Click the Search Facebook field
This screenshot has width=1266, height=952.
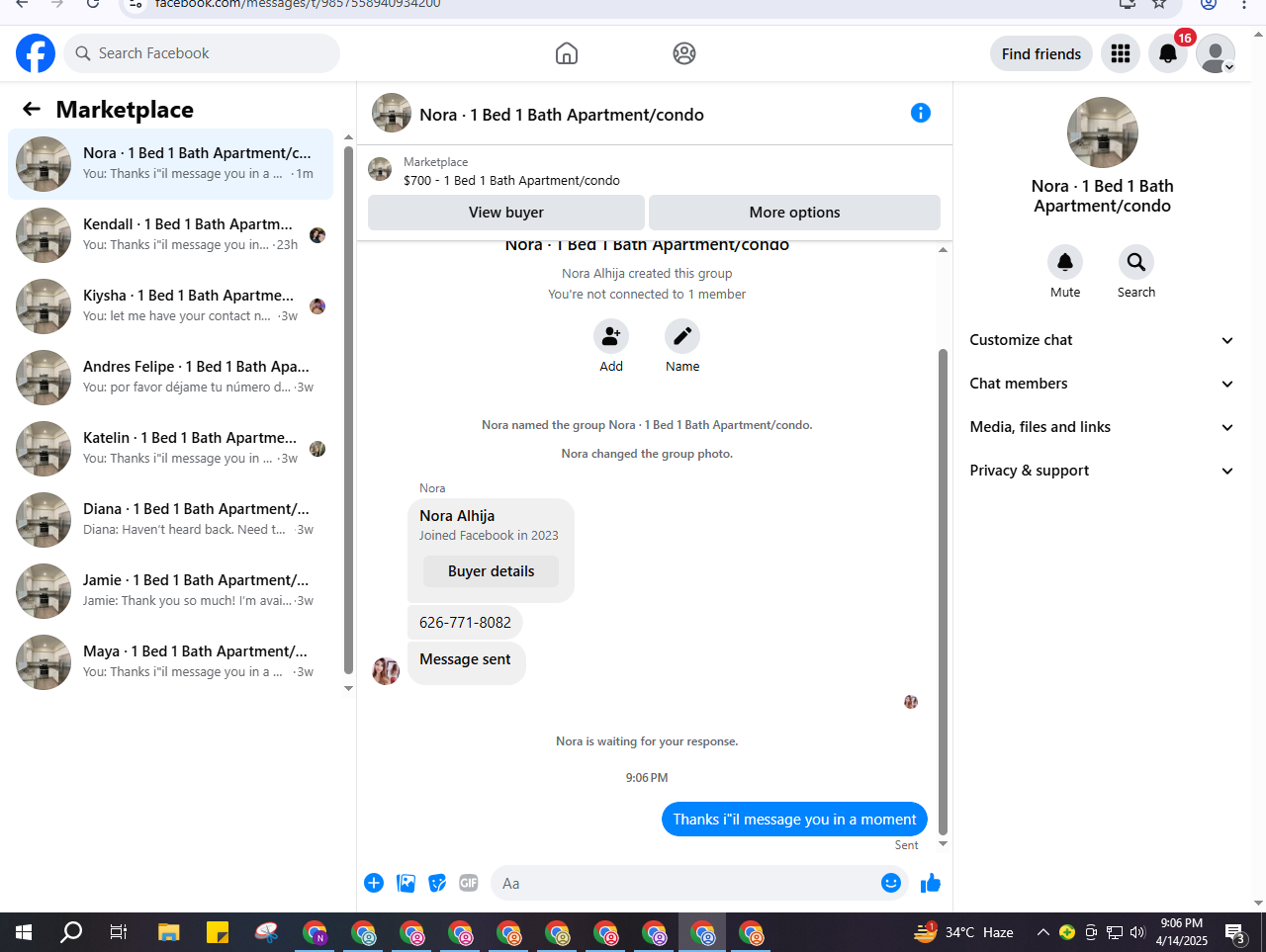[x=202, y=53]
